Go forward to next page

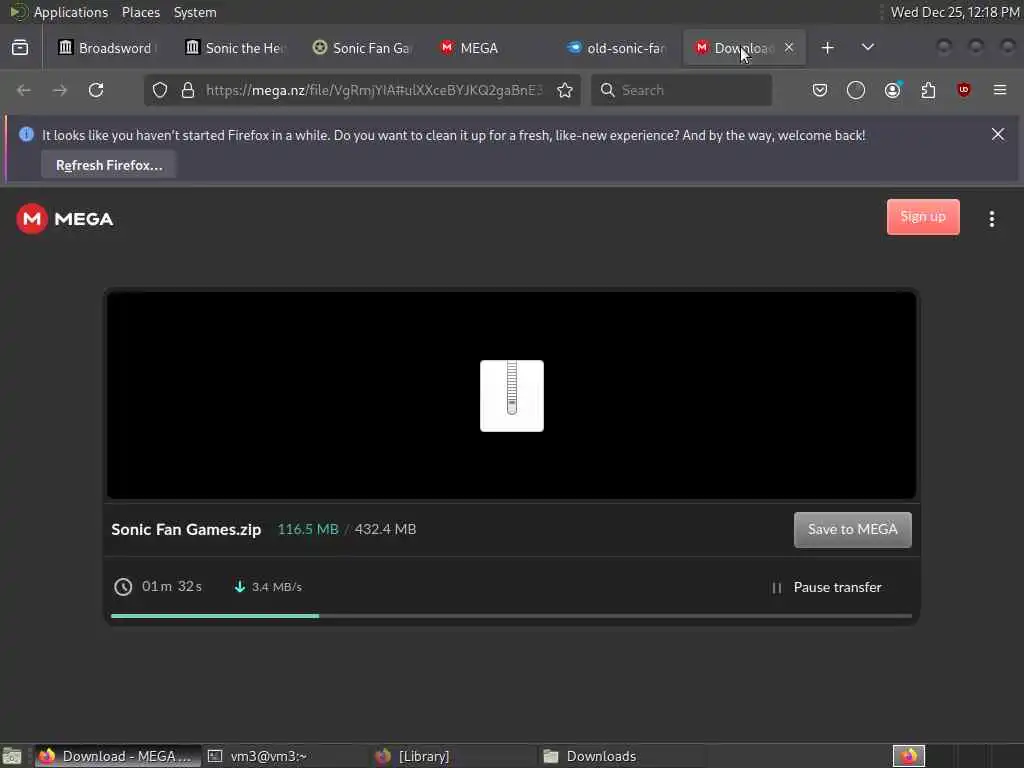(59, 90)
